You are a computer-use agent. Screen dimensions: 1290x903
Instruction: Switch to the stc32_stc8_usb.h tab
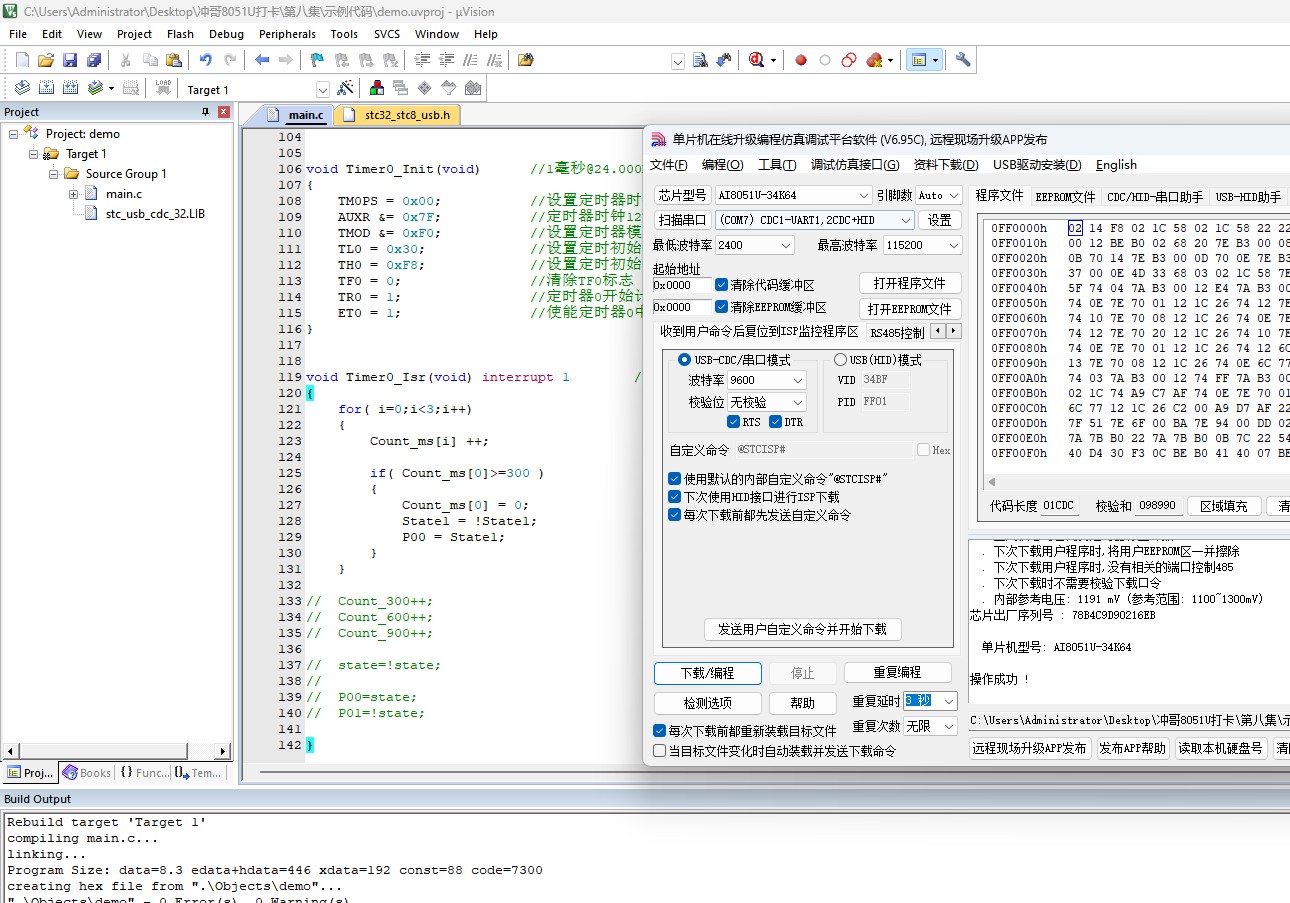[406, 115]
